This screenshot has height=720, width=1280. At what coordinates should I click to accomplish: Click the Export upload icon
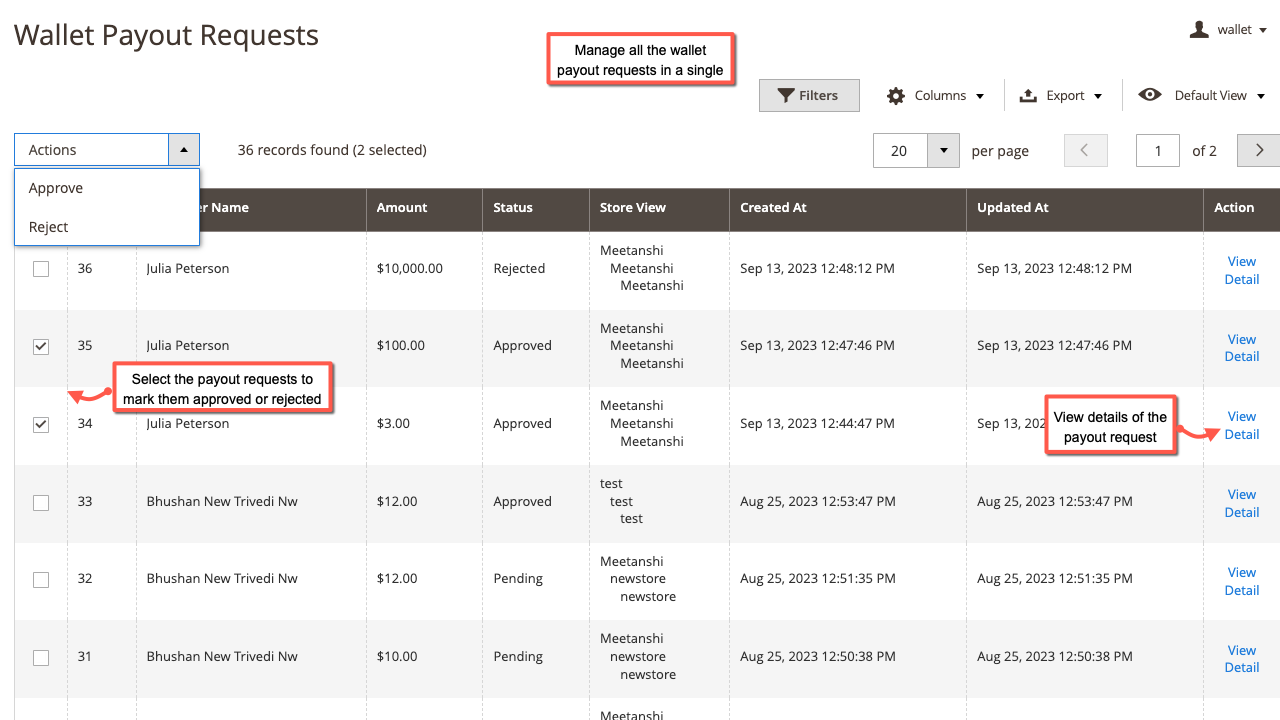tap(1027, 95)
